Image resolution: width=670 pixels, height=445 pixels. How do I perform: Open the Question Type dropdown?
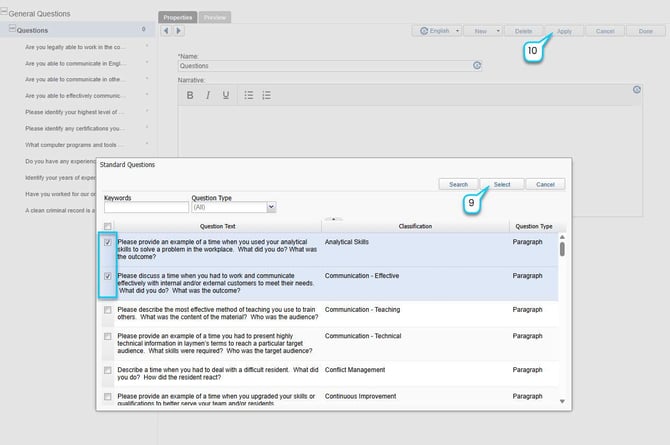[271, 207]
